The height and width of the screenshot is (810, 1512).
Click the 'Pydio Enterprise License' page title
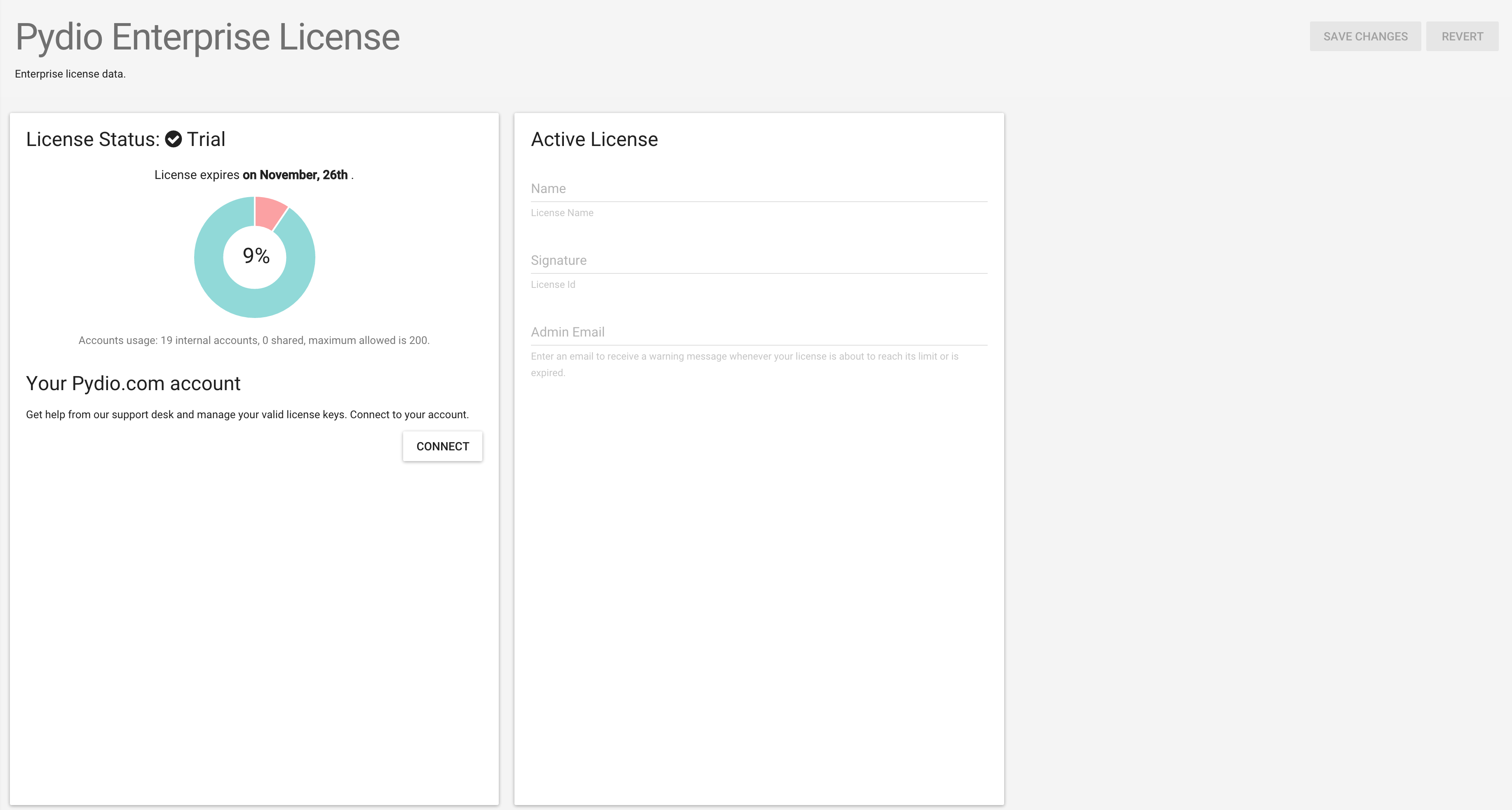207,37
